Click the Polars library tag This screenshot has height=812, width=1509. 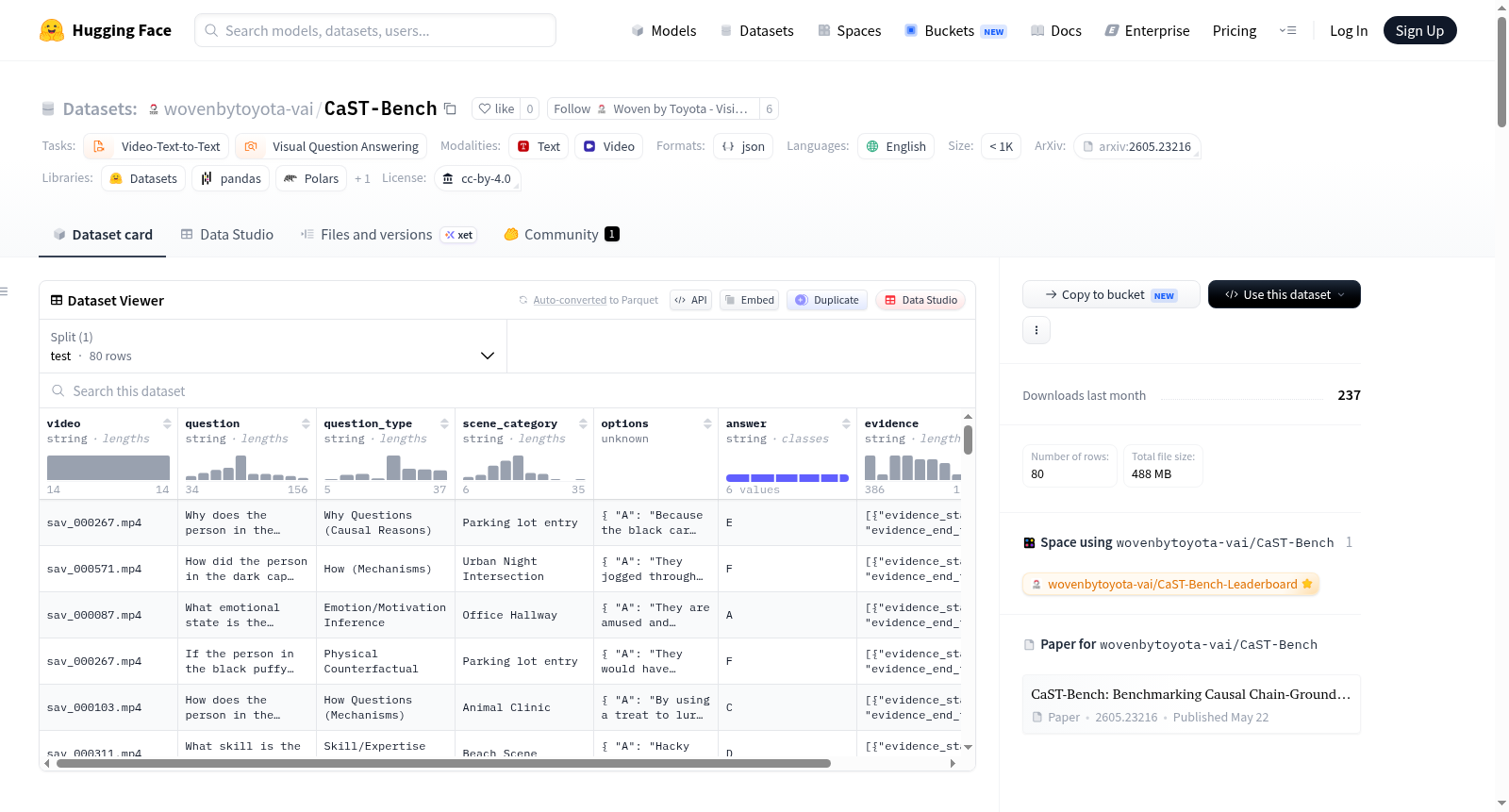[311, 178]
